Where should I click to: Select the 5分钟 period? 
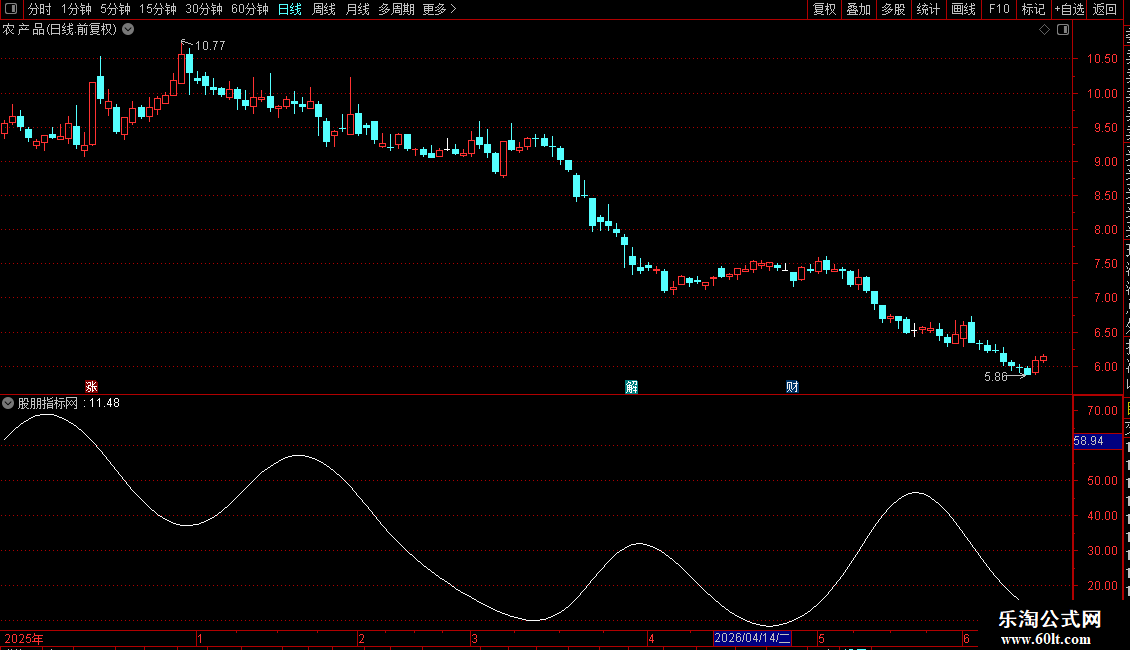click(115, 9)
